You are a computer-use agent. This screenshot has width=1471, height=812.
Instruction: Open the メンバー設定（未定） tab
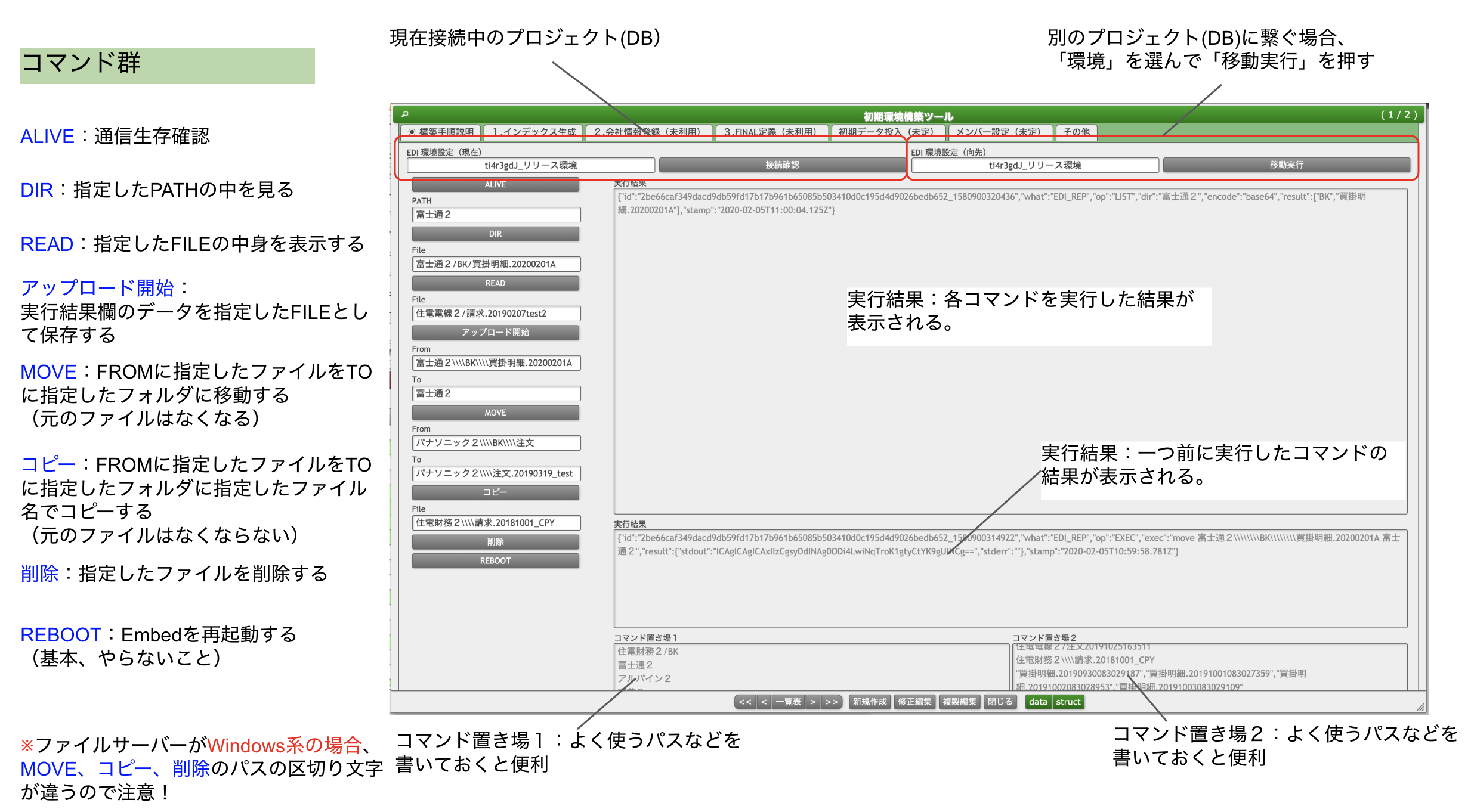1000,132
